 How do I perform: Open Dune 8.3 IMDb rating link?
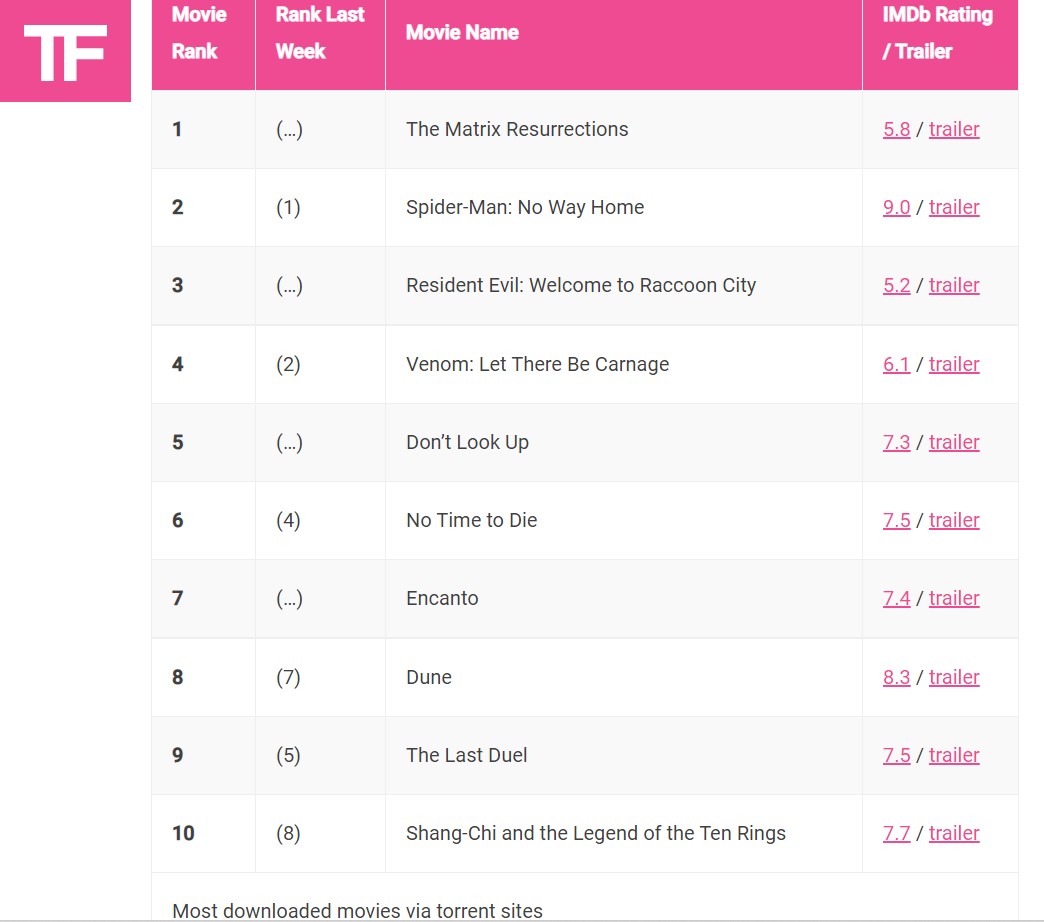(896, 677)
